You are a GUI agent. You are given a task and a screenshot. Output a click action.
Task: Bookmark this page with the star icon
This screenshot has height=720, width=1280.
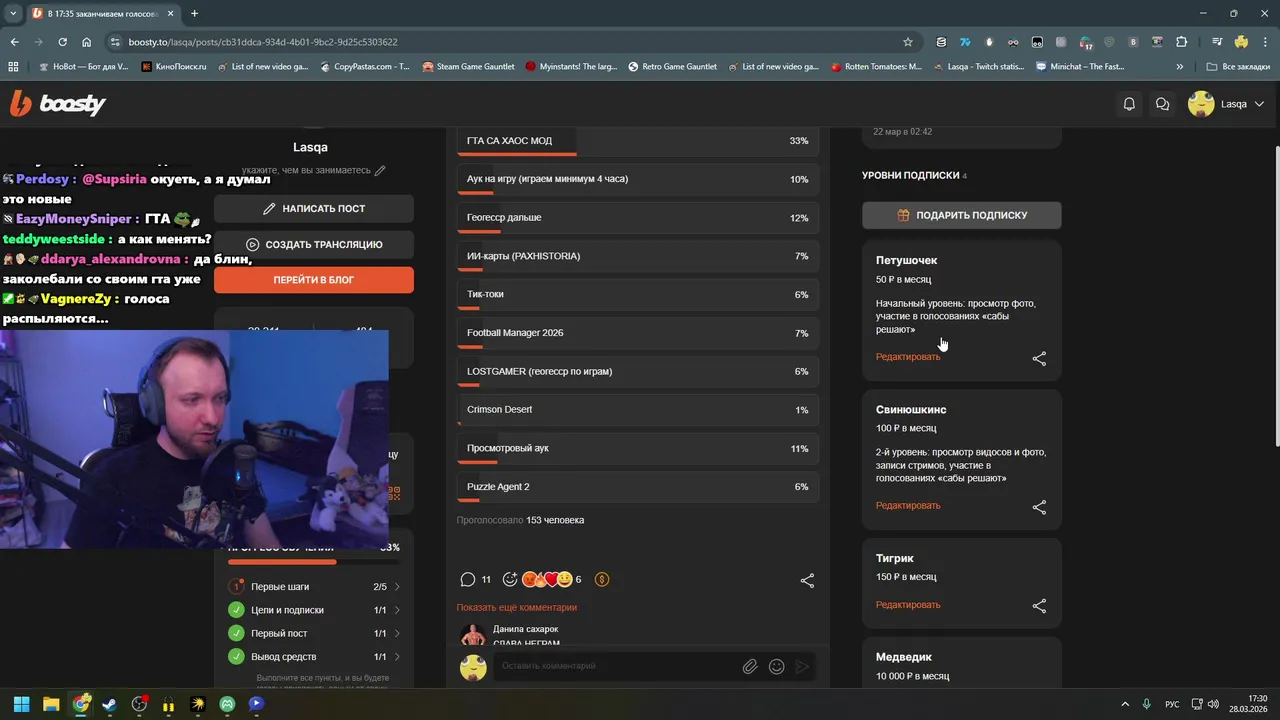[908, 42]
